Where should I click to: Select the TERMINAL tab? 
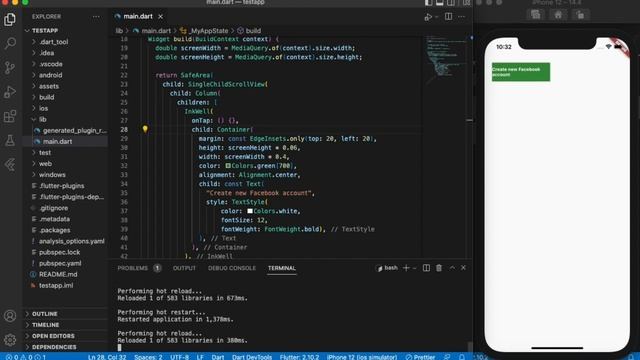pyautogui.click(x=282, y=268)
